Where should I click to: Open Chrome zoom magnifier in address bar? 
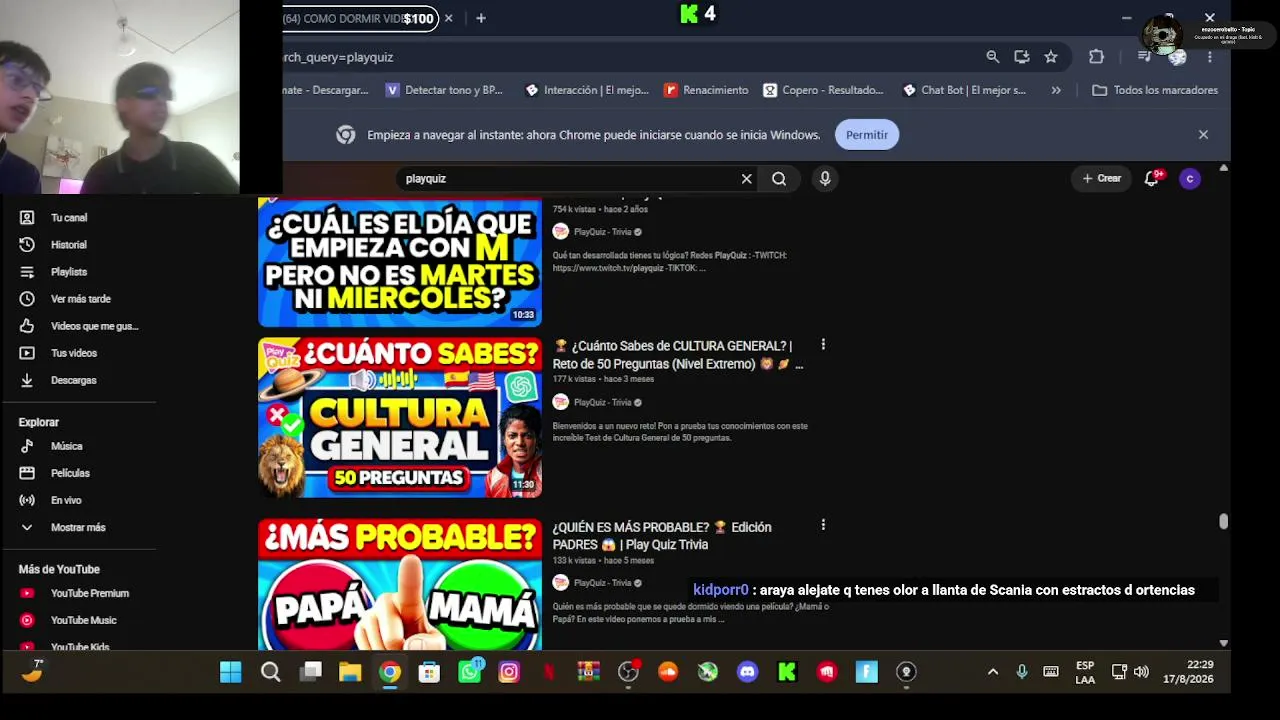tap(992, 57)
